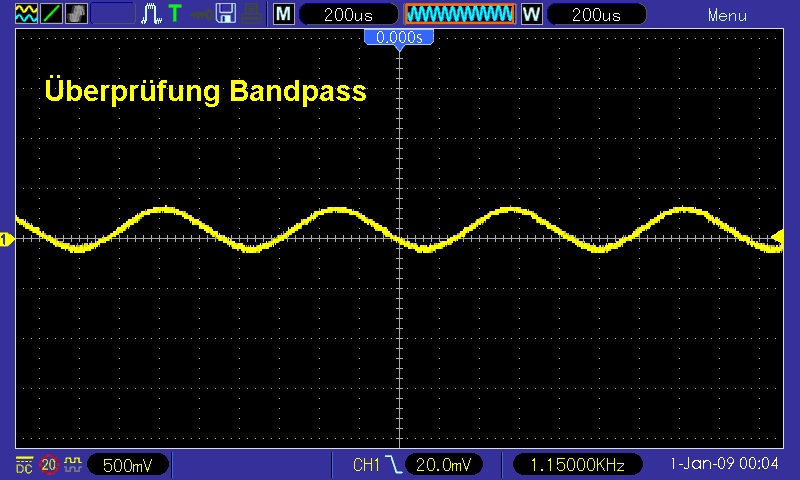Viewport: 800px width, 480px height.
Task: Click the gray persistence display icon
Action: [77, 14]
